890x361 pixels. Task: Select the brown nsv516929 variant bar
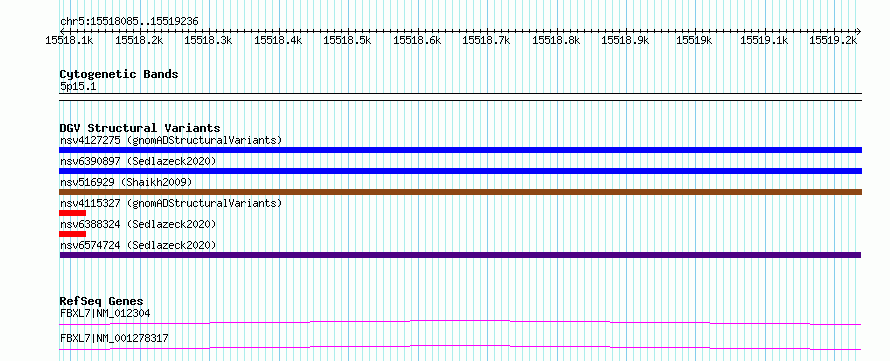pos(460,192)
